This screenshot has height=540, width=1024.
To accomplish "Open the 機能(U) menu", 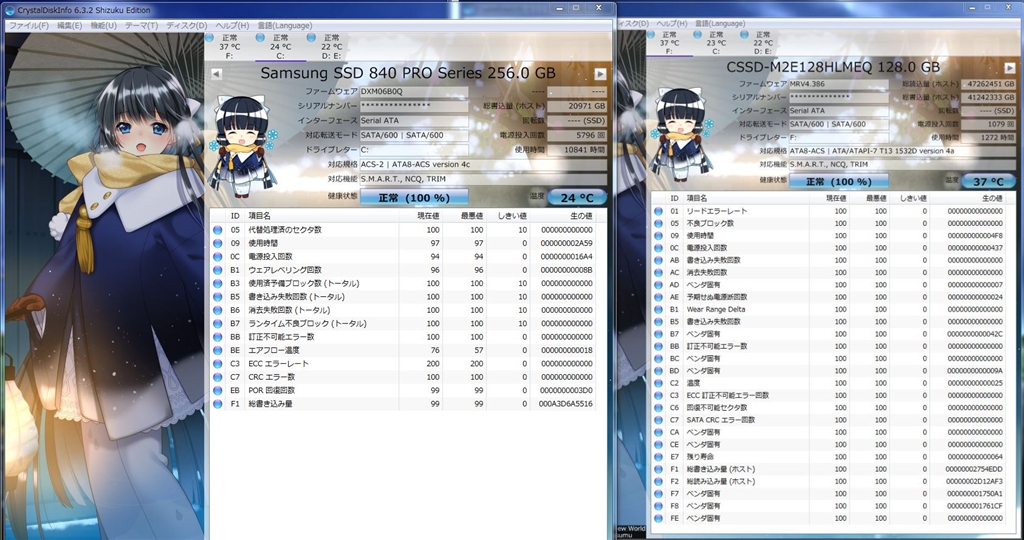I will 103,25.
